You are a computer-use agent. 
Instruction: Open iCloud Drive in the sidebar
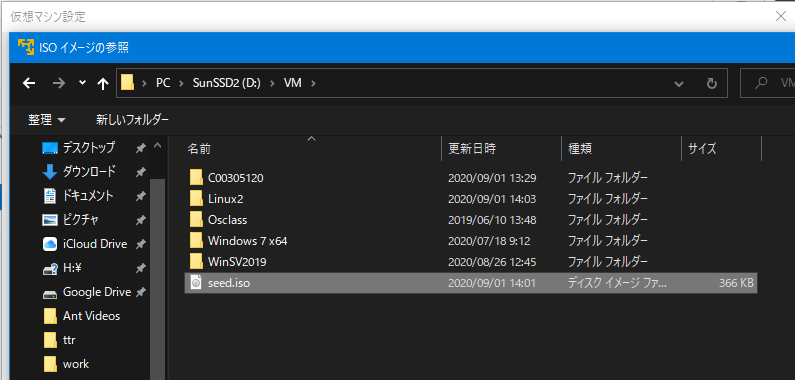pos(95,244)
